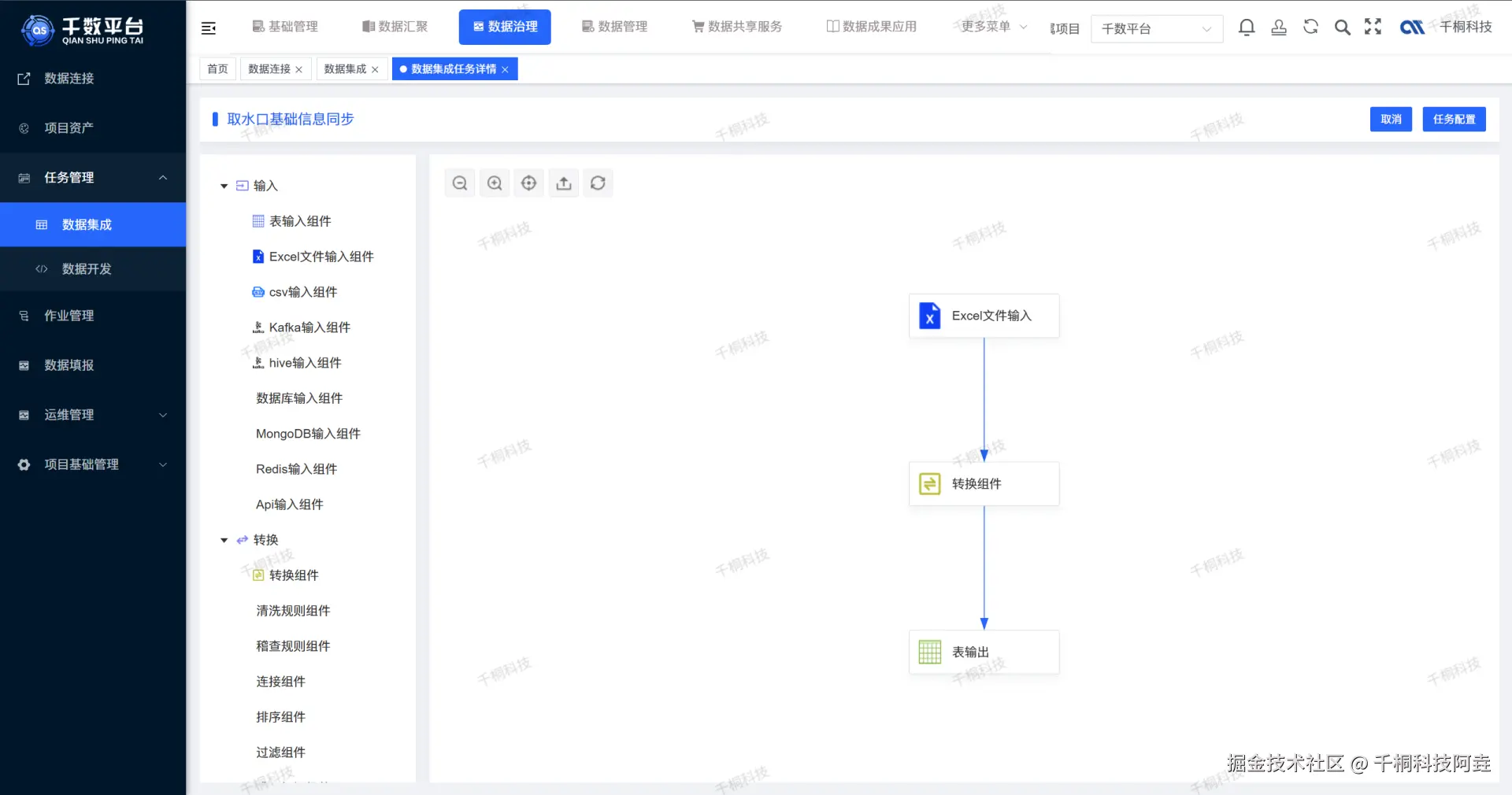
Task: Click the transform icon on the 转换组件 node
Action: (930, 483)
